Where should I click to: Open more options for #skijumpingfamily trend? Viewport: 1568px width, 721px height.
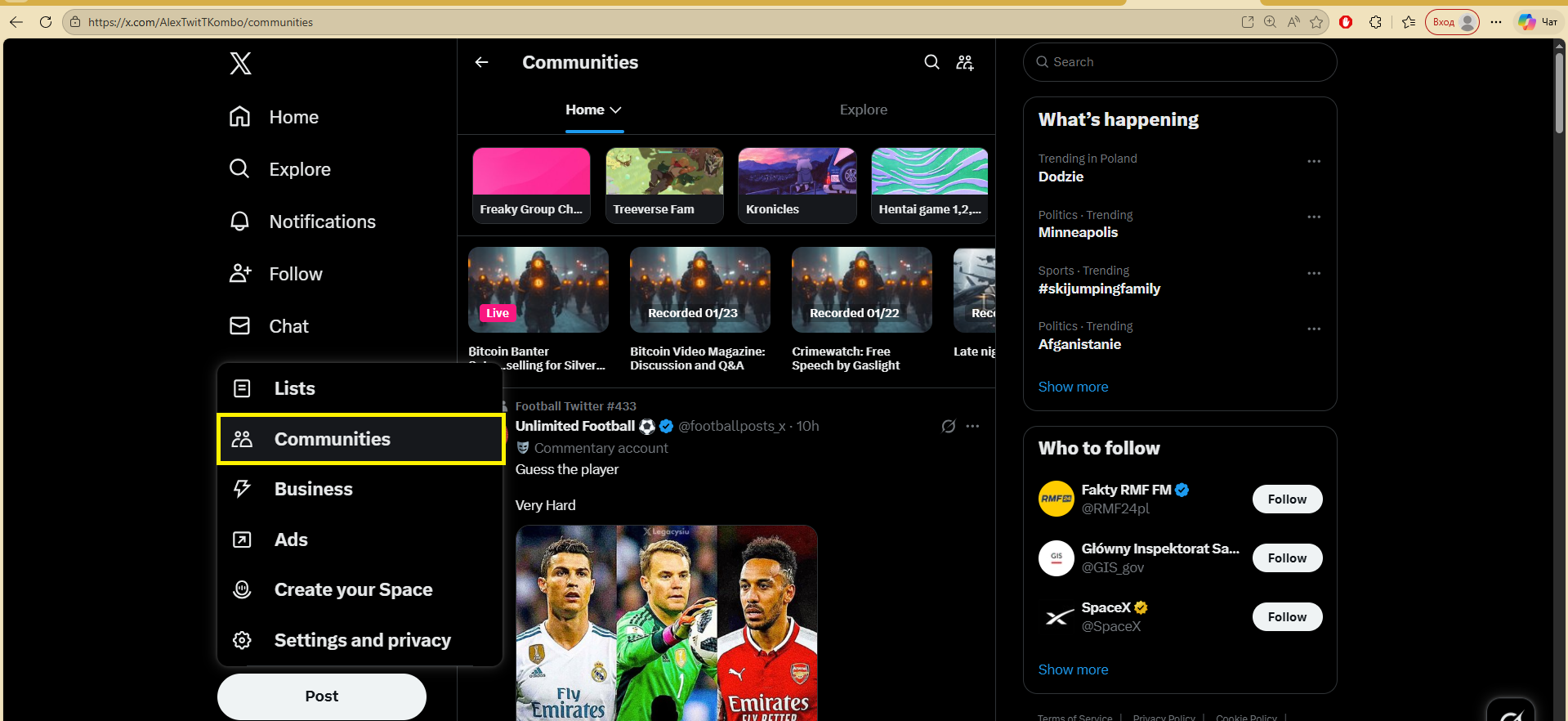click(x=1313, y=273)
